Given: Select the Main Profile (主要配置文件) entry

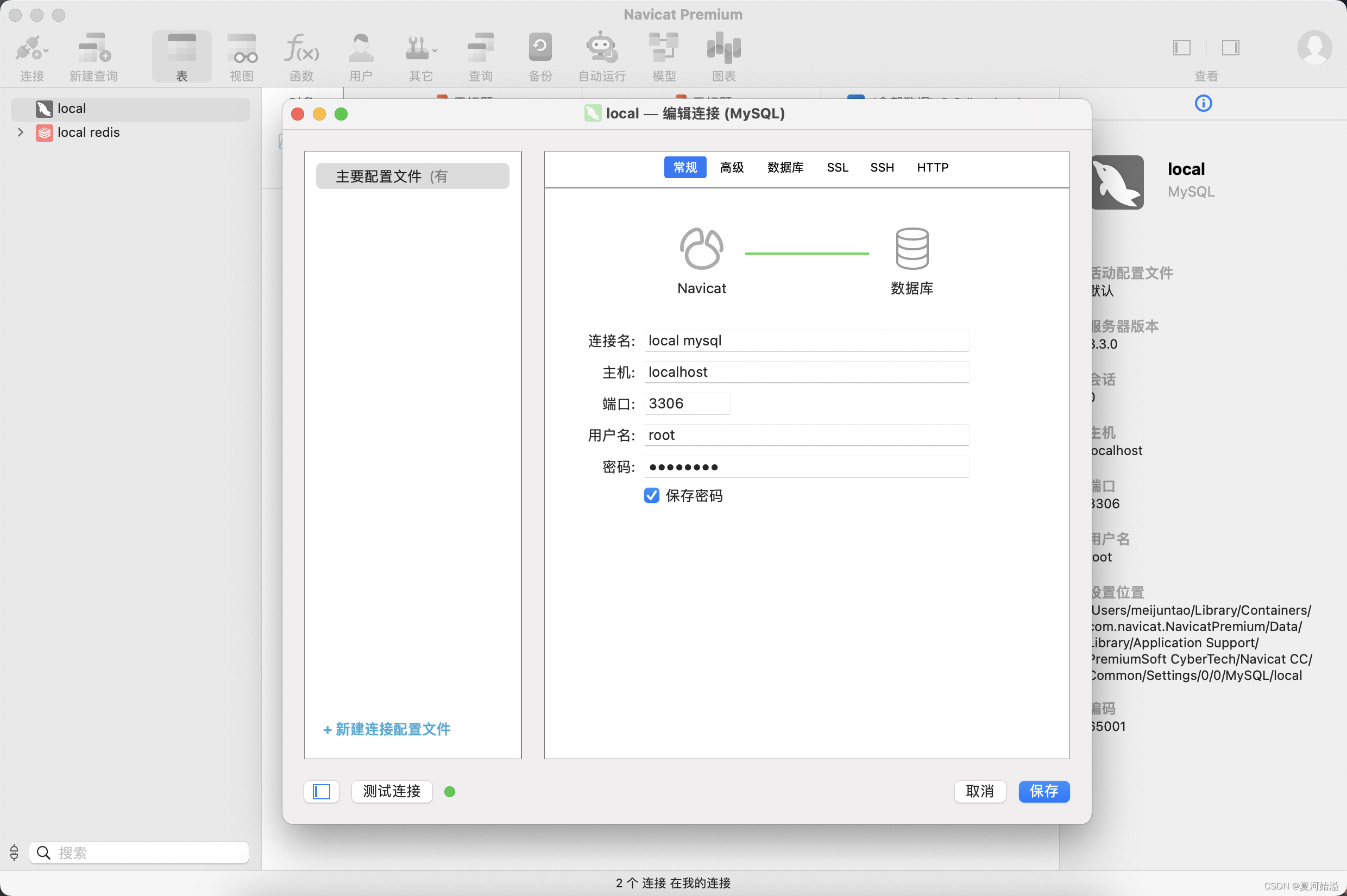Looking at the screenshot, I should click(x=412, y=176).
